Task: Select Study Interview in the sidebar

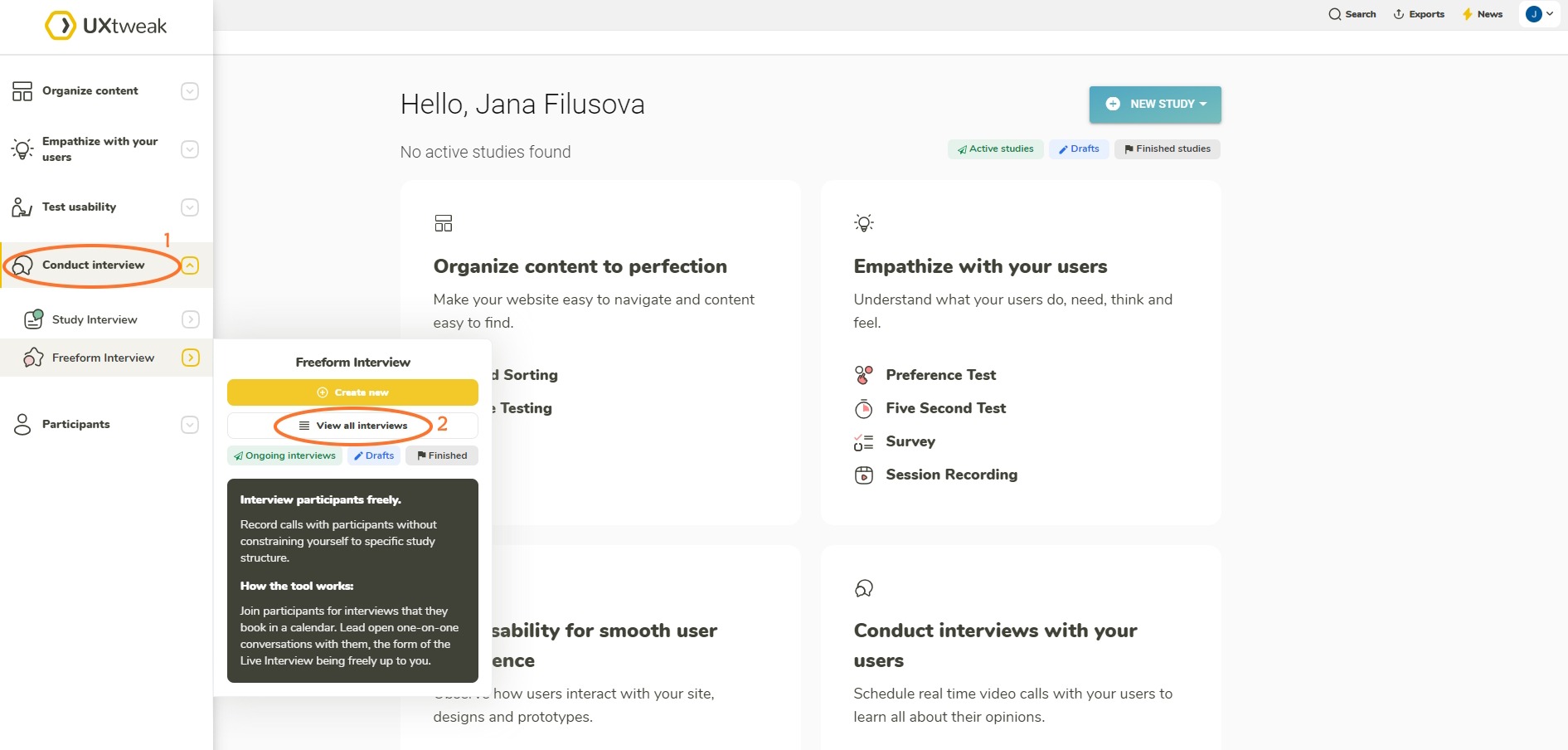Action: (93, 319)
